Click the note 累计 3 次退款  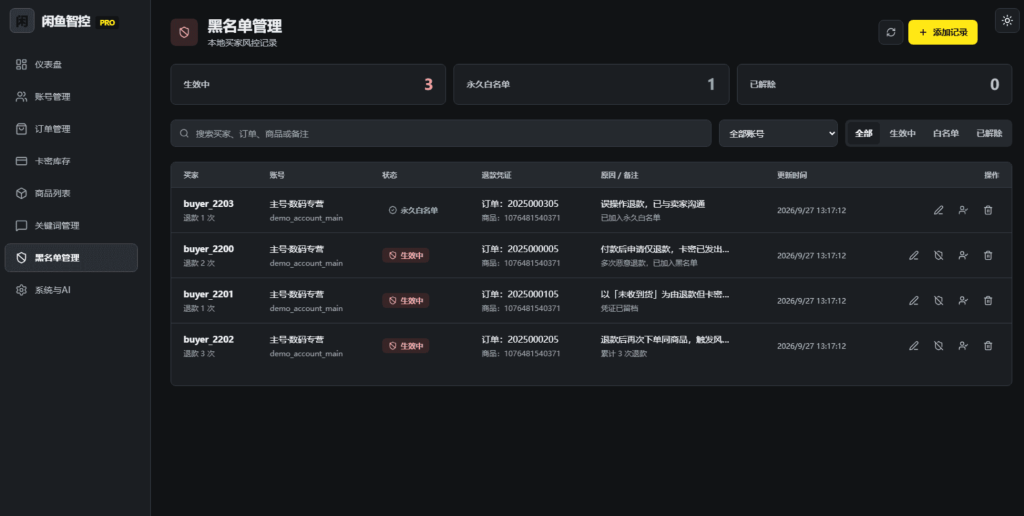(x=624, y=353)
